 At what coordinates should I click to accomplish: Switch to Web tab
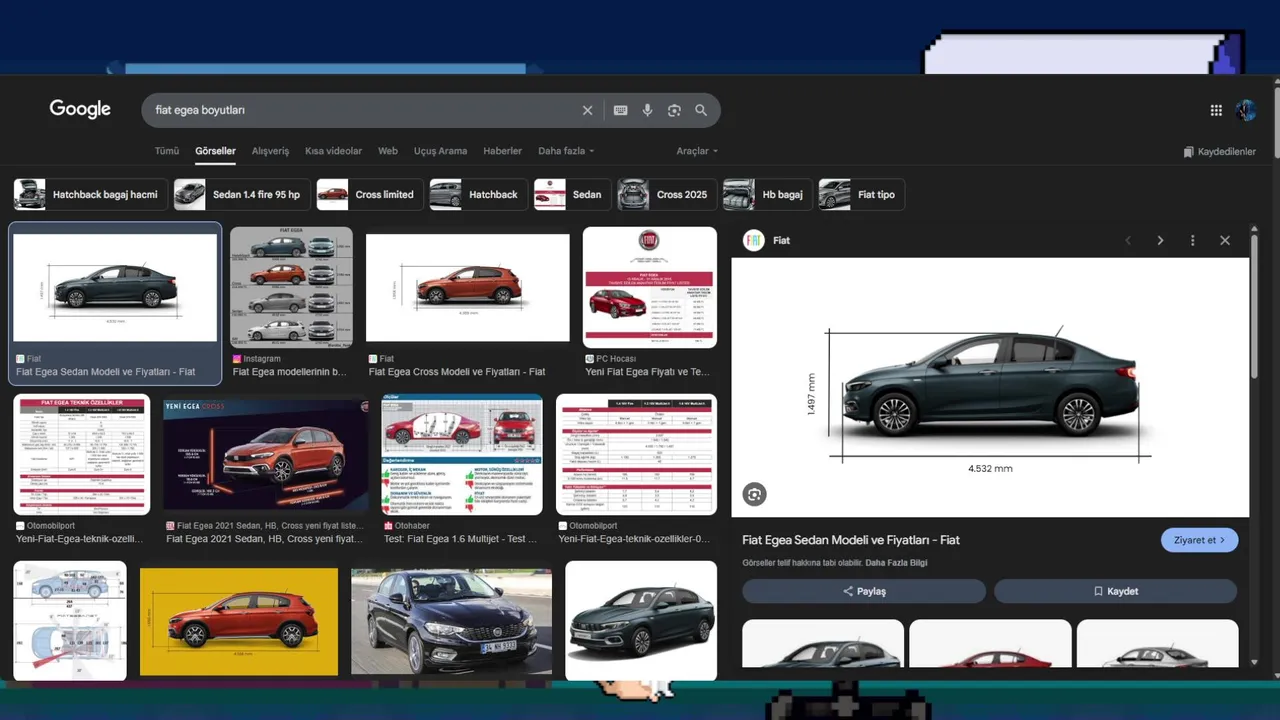(387, 151)
